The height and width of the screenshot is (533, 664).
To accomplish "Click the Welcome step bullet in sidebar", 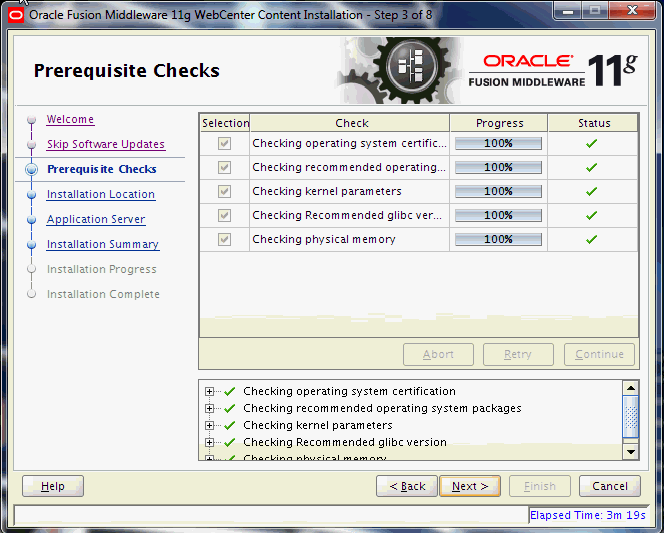I will [31, 119].
